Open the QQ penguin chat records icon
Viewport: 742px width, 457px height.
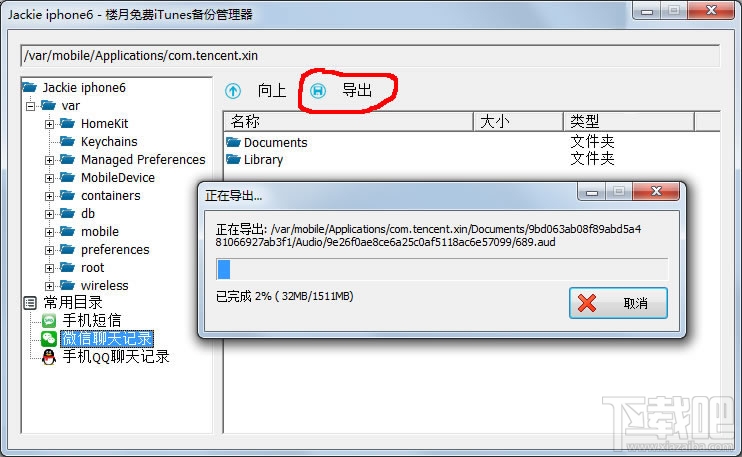(x=49, y=357)
